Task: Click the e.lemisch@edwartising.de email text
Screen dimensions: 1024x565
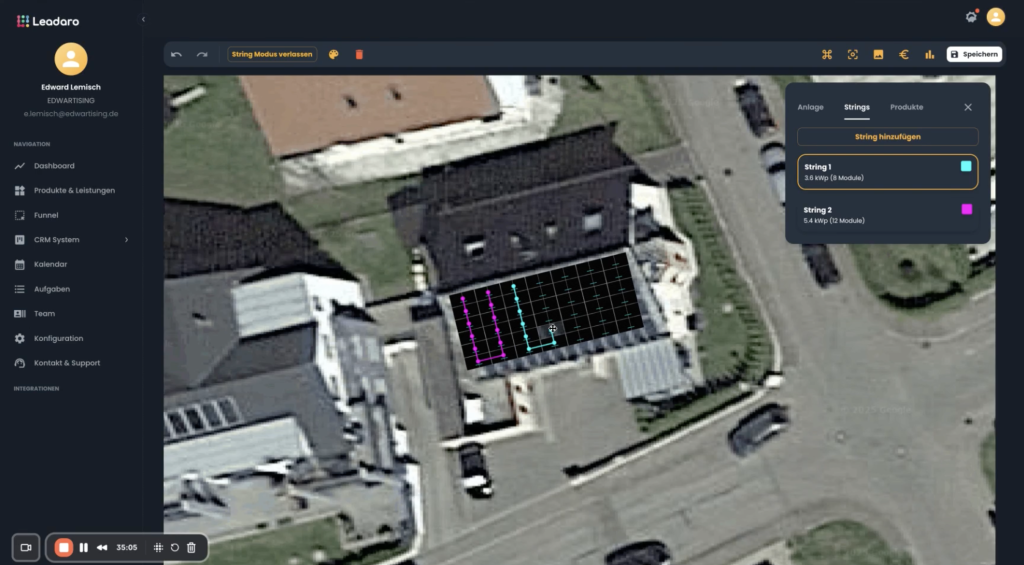Action: click(x=71, y=114)
